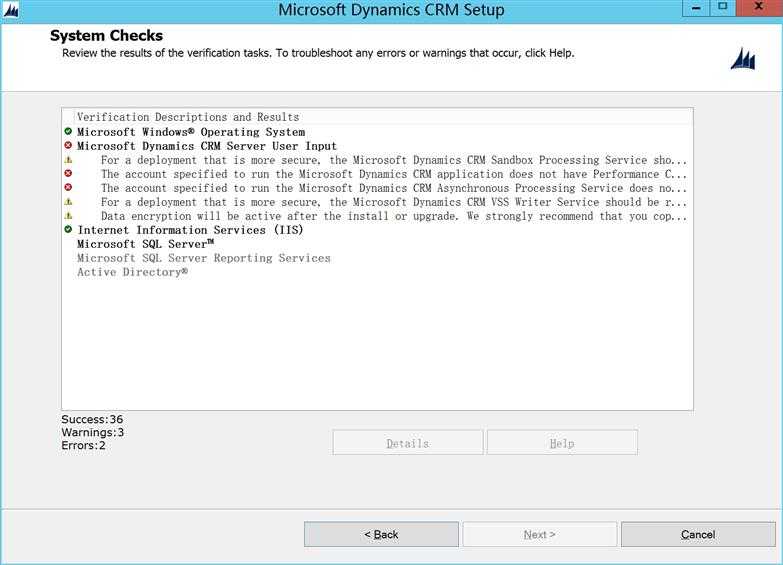This screenshot has height=565, width=783.
Task: Click the System Checks heading
Action: point(106,35)
